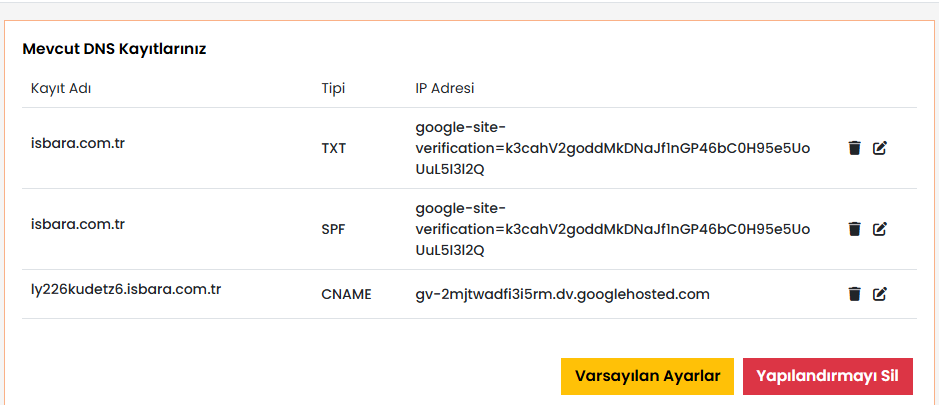Click the Yapılandırmayı Sil button
Viewport: 939px width, 405px height.
828,376
